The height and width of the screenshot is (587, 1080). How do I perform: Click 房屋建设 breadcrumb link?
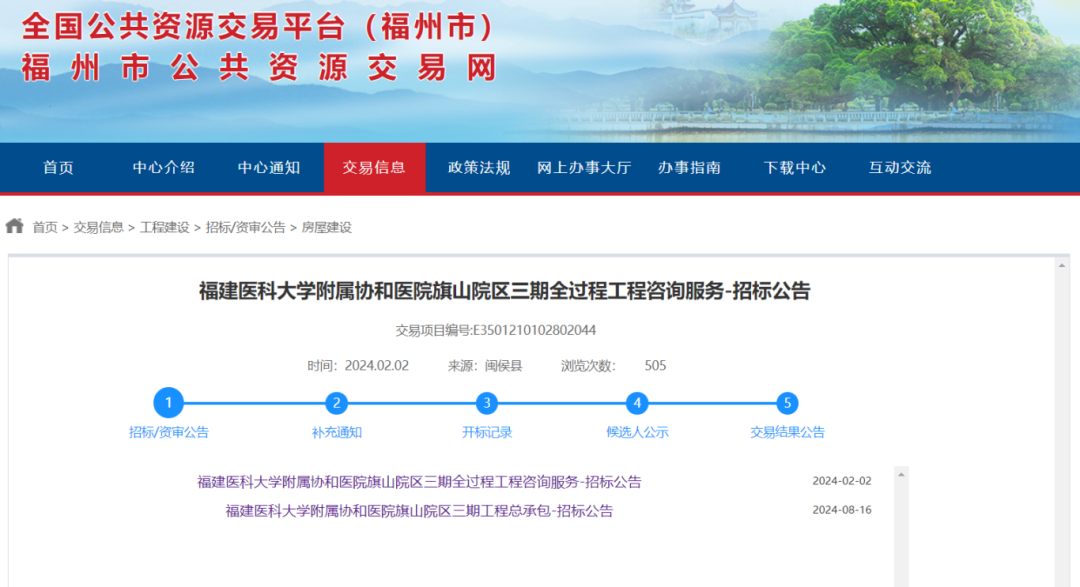326,227
